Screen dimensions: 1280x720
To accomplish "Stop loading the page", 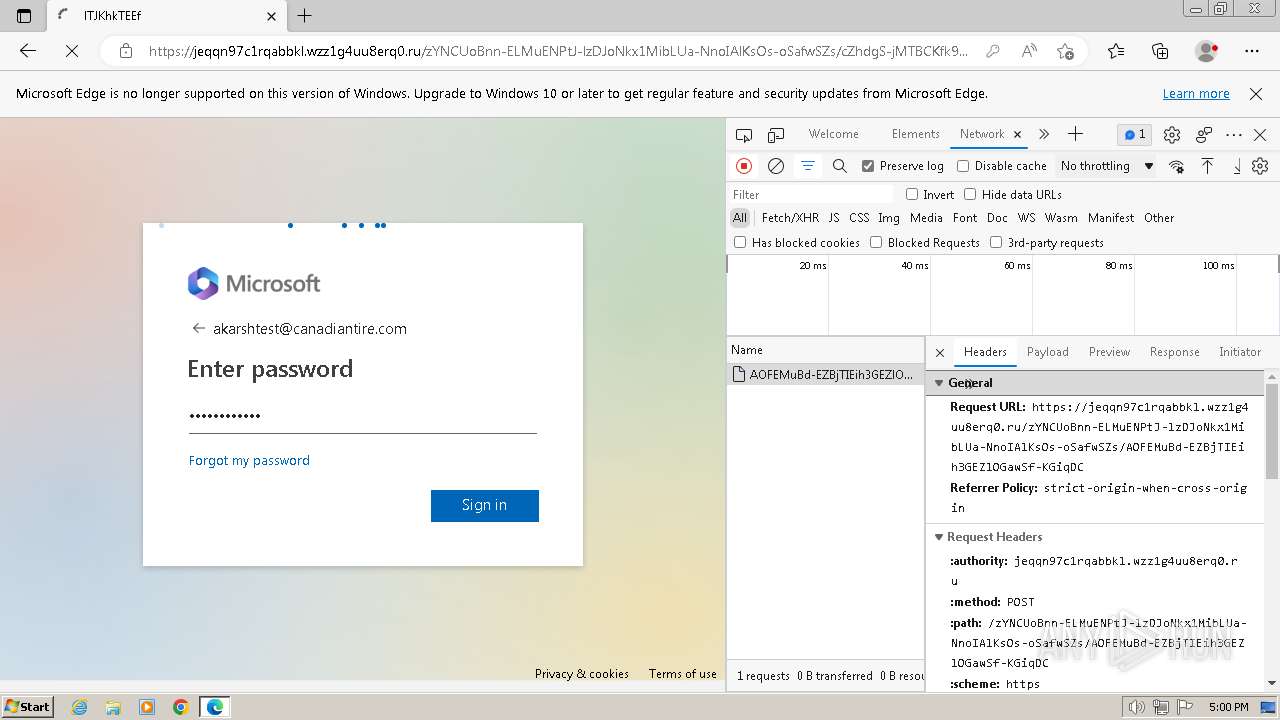I will [71, 51].
